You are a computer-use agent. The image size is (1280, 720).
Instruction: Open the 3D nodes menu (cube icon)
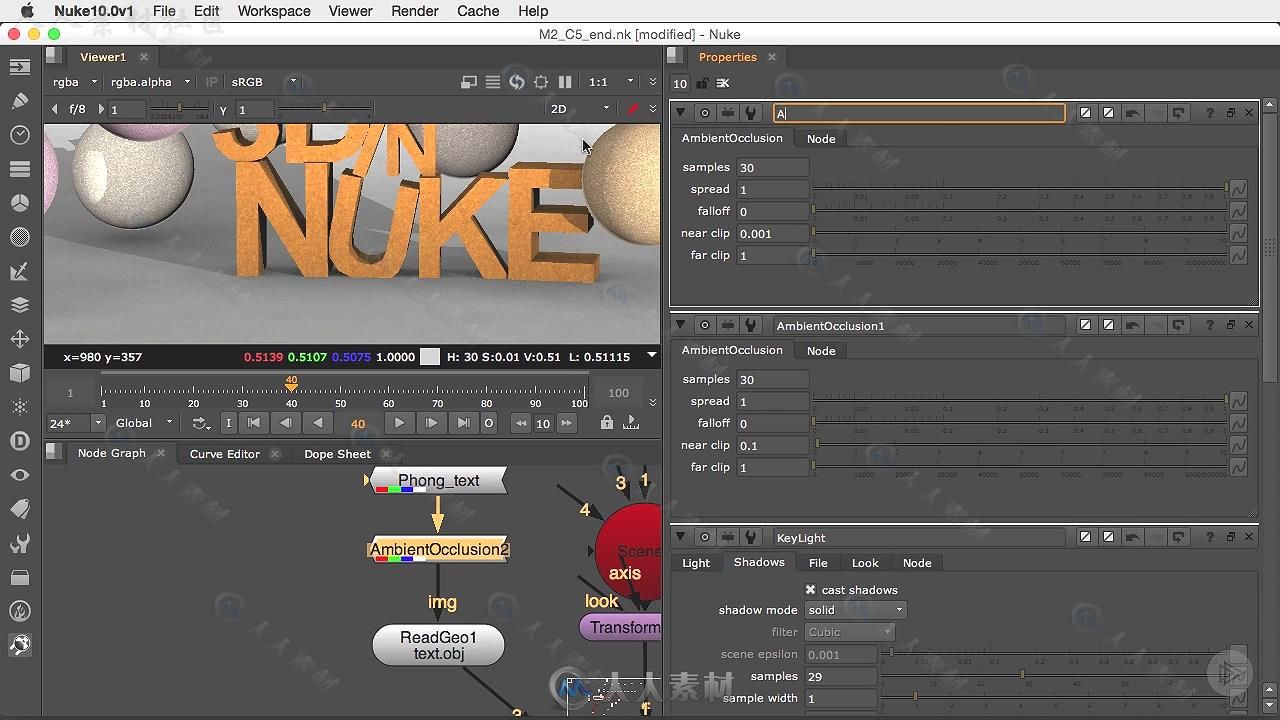[19, 373]
